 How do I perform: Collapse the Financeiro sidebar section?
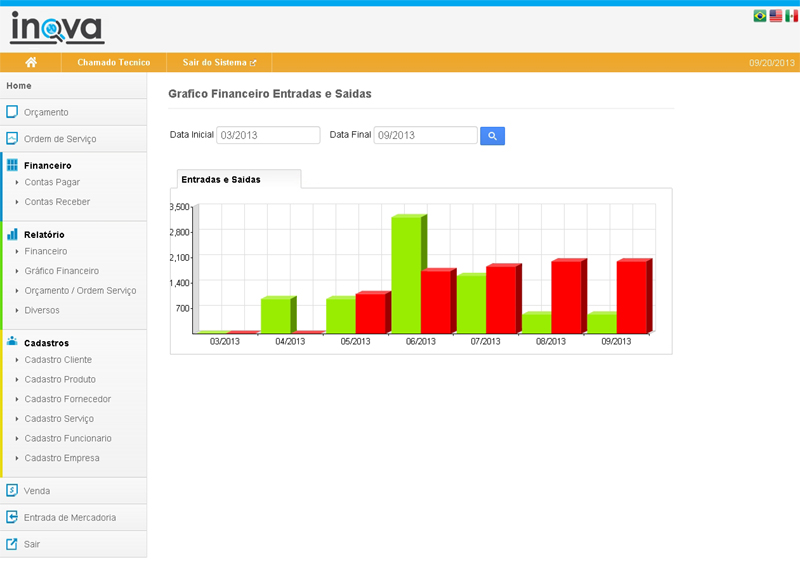coord(47,165)
